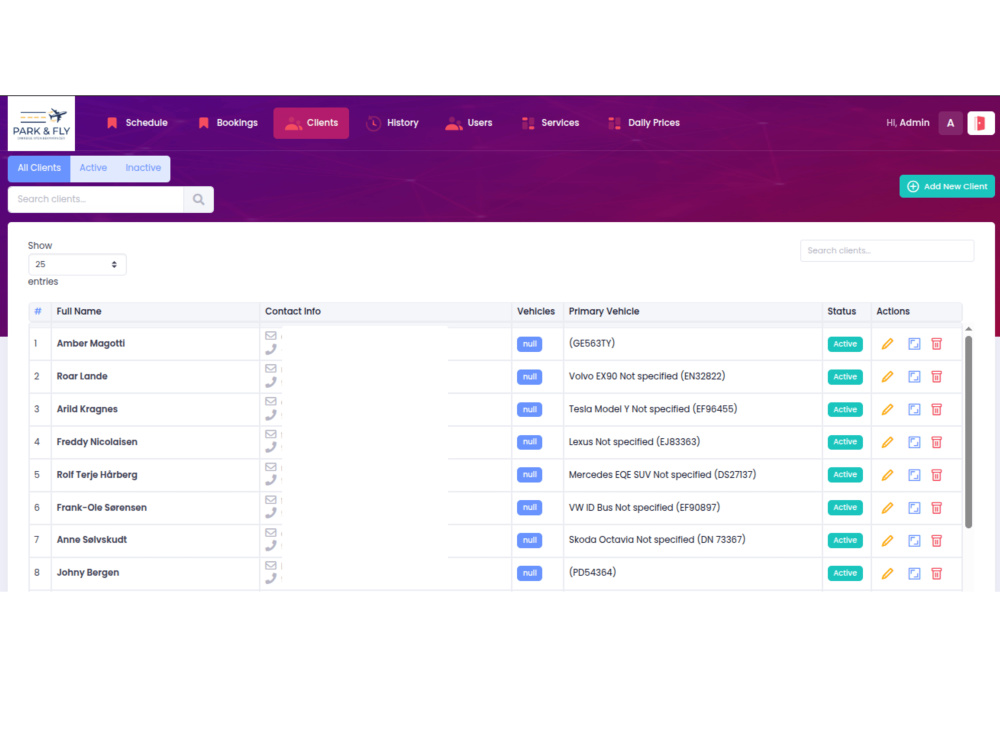Viewport: 1000px width, 750px height.
Task: Click the scrollbar up arrow
Action: tap(969, 329)
